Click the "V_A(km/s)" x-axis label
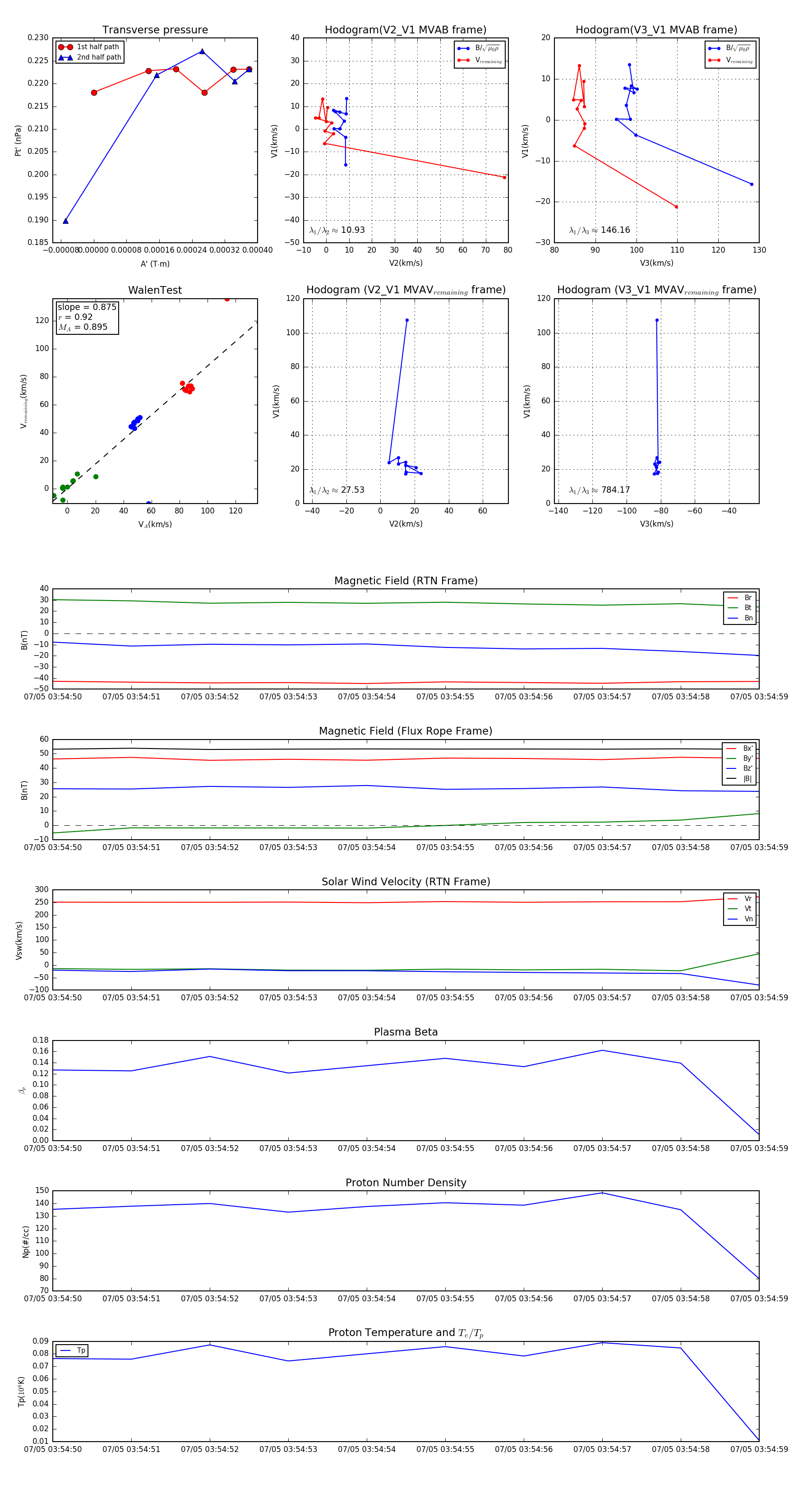The width and height of the screenshot is (812, 1489). click(155, 524)
